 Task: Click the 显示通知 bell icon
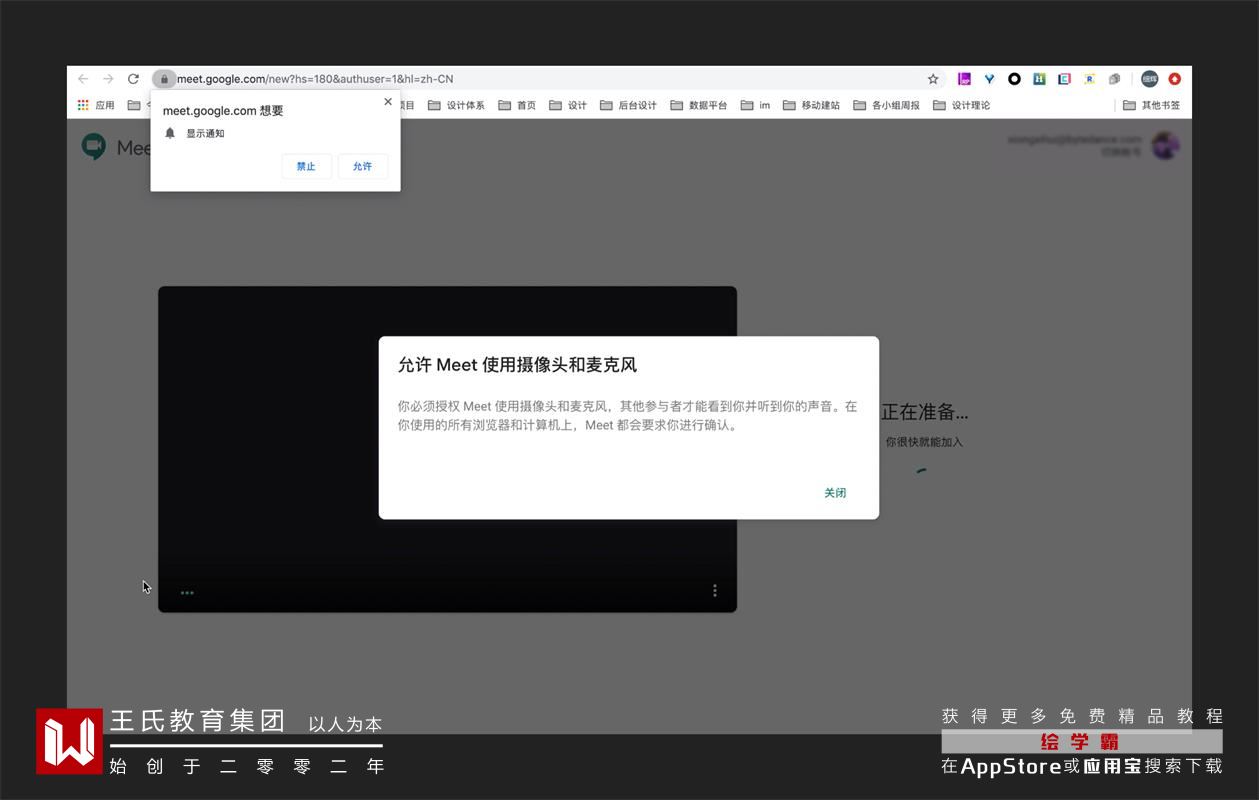(170, 133)
